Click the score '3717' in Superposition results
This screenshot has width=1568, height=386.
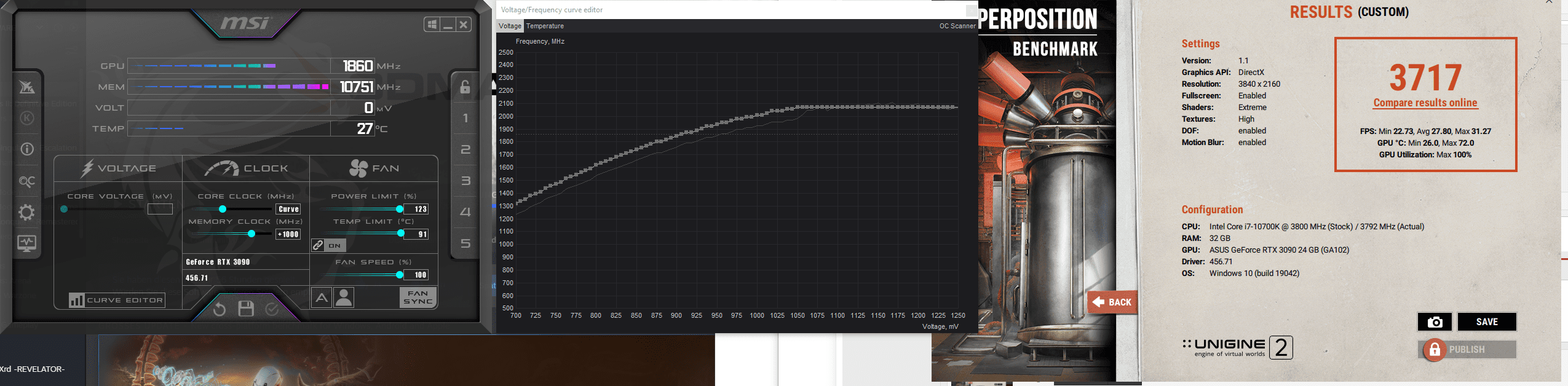click(1425, 78)
